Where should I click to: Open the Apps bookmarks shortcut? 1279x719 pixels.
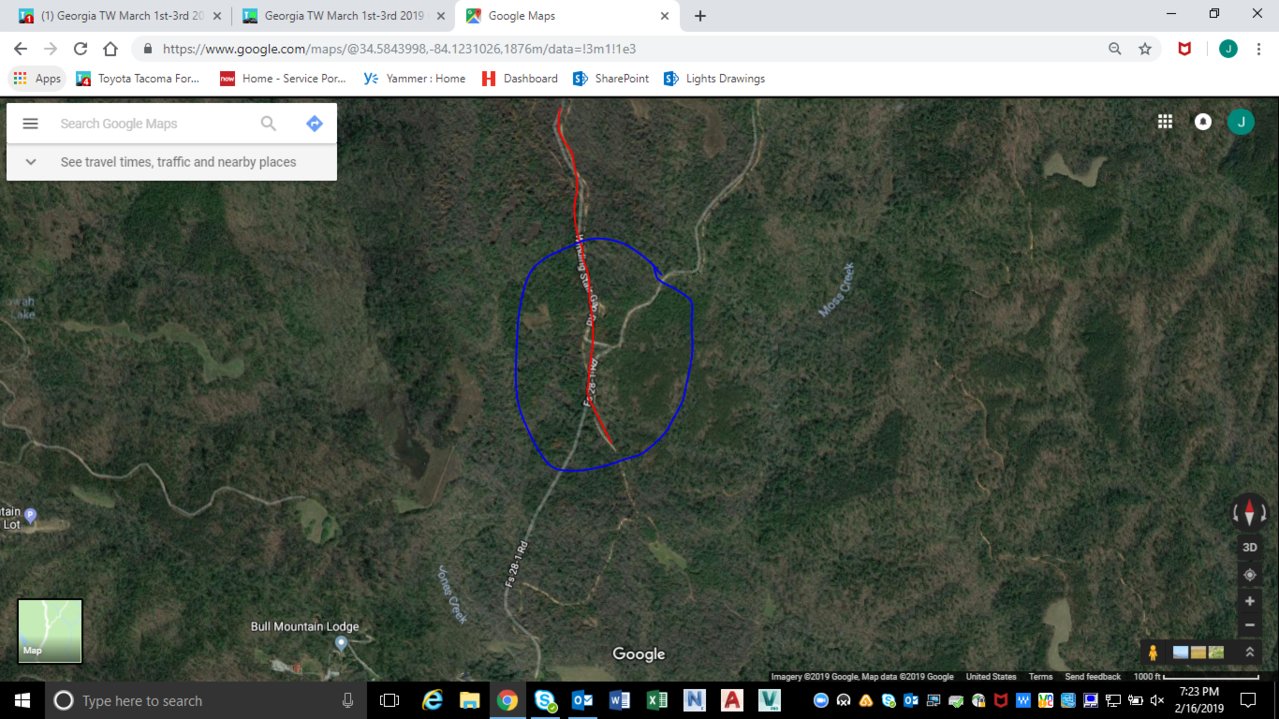(37, 78)
